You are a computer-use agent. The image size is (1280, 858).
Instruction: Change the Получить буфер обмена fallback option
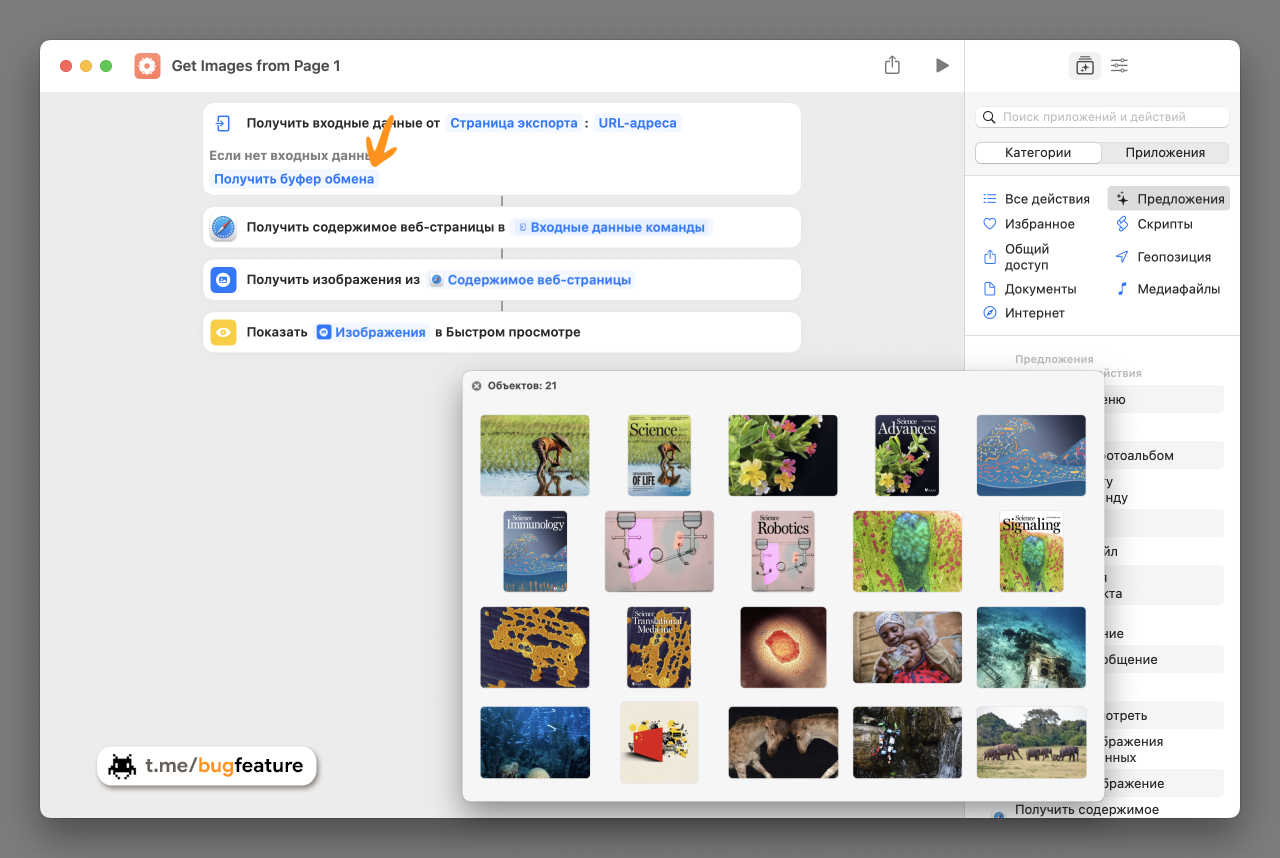click(294, 179)
